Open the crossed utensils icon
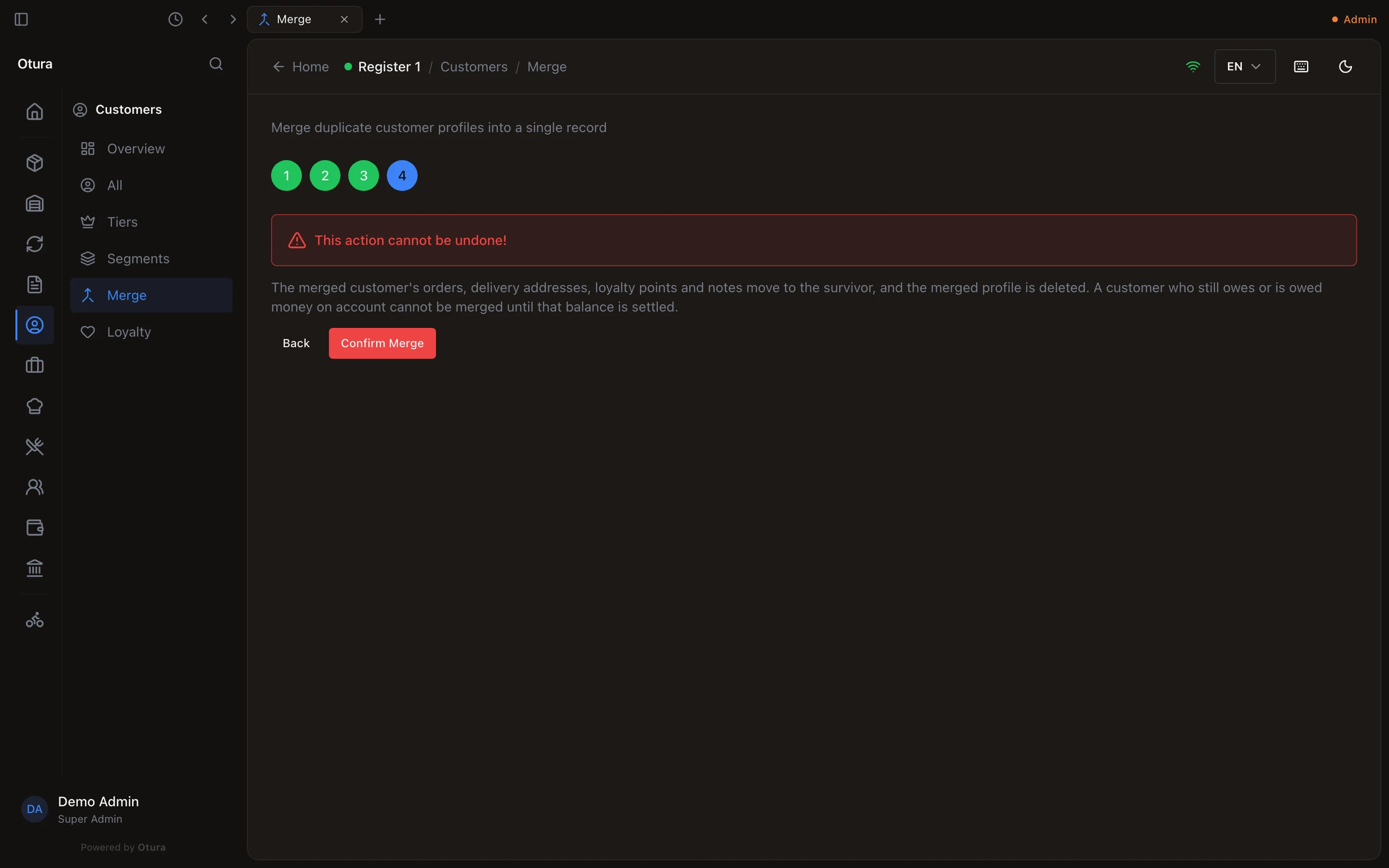 point(35,447)
